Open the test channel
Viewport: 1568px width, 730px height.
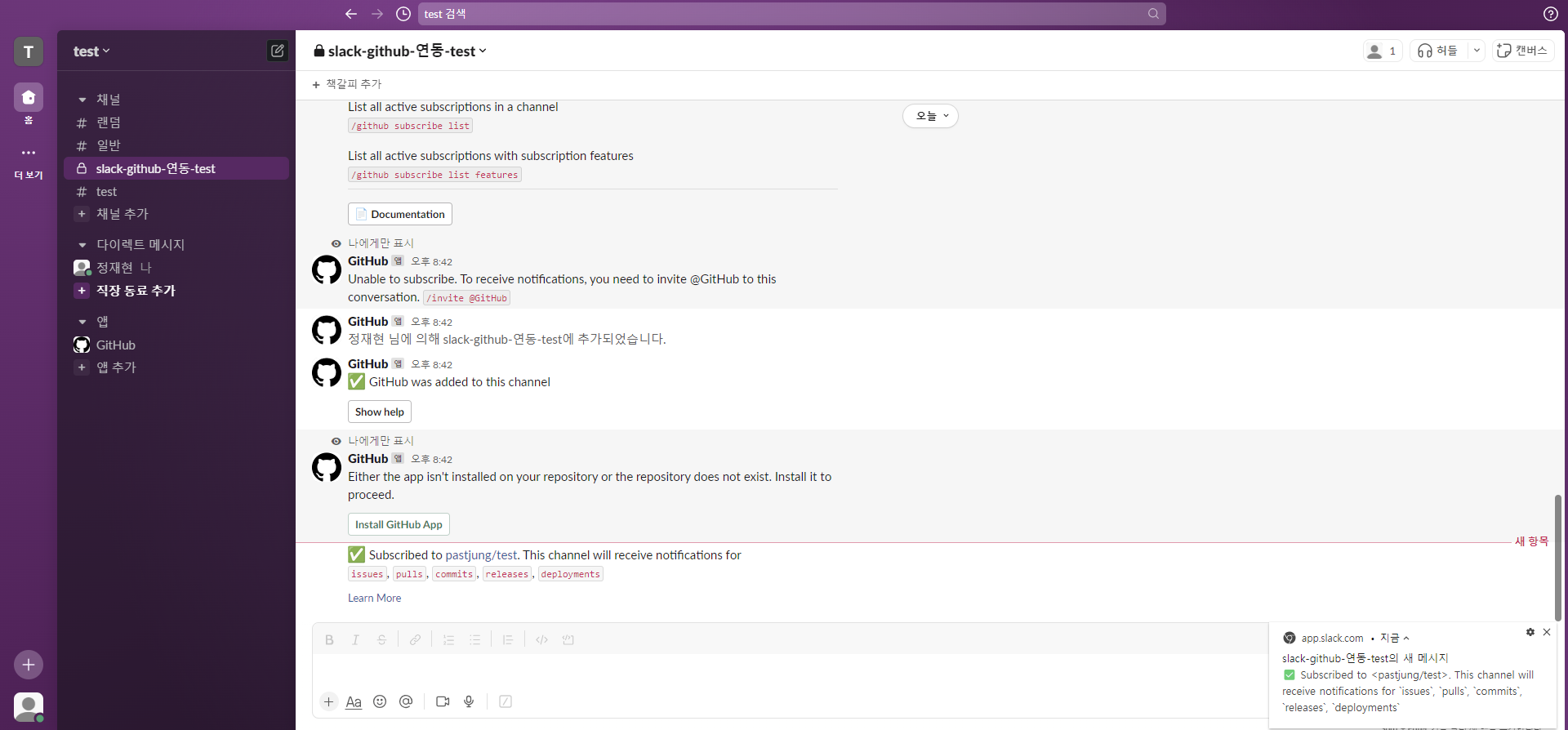[176, 191]
